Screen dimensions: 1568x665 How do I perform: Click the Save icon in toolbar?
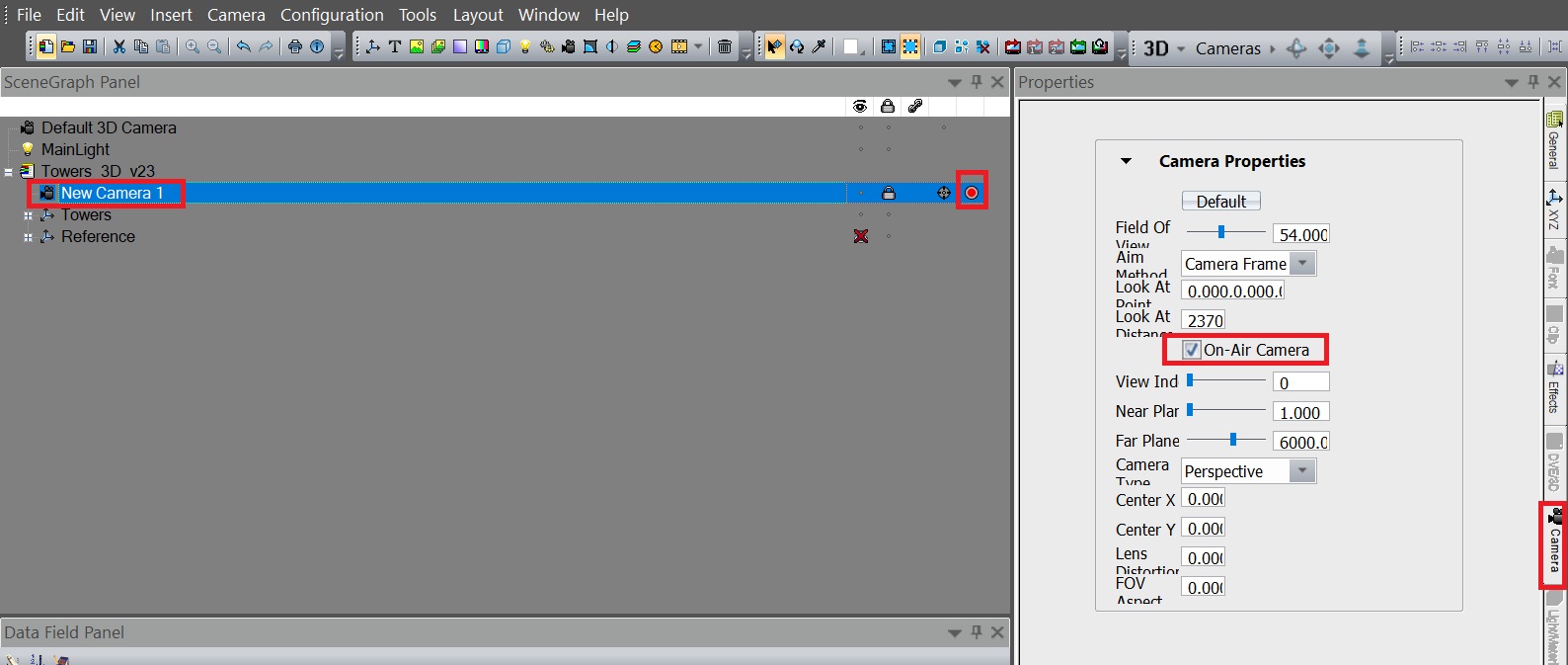tap(90, 46)
